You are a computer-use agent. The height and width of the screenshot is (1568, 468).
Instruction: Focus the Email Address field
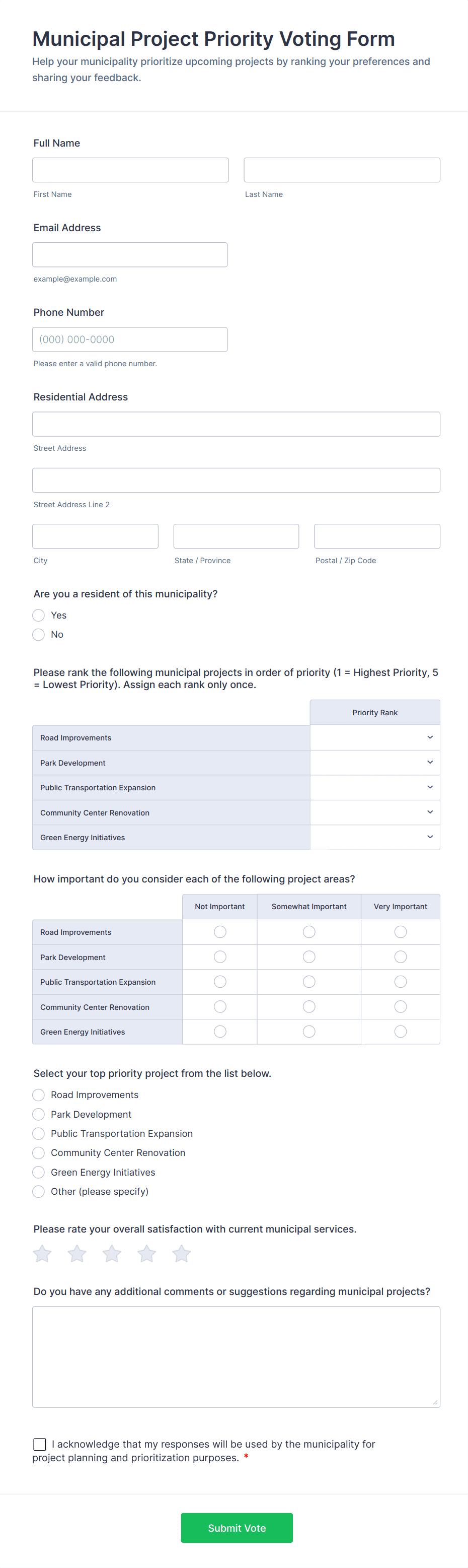[x=130, y=254]
